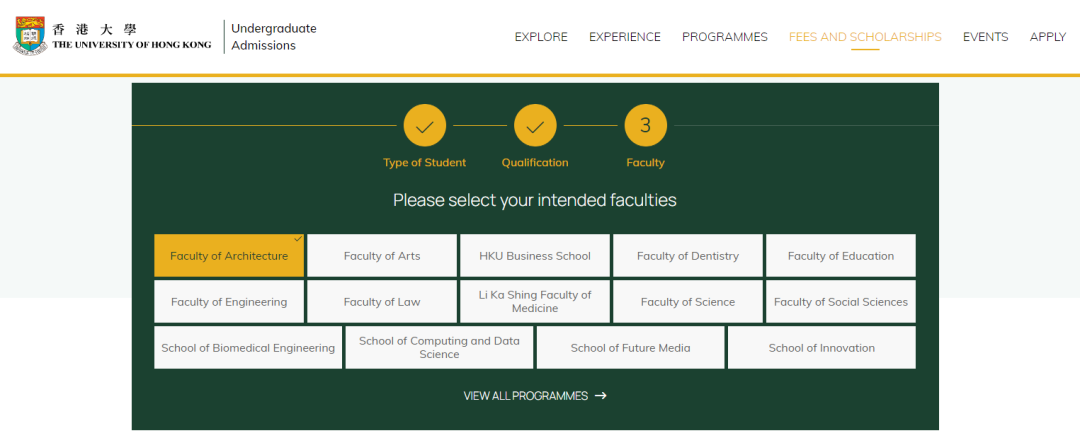Screen dimensions: 1080x438
Task: Click the University of Hong Kong crest logo
Action: (30, 36)
